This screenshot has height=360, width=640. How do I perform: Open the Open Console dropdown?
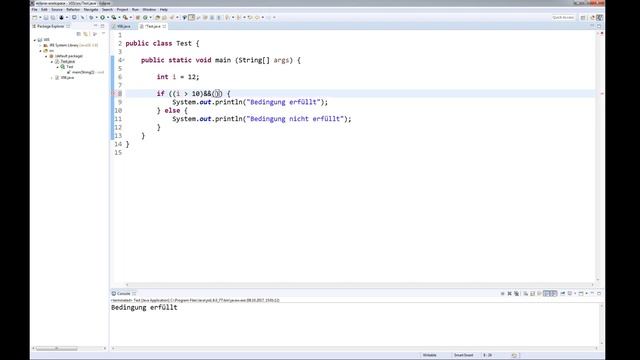pyautogui.click(x=587, y=293)
